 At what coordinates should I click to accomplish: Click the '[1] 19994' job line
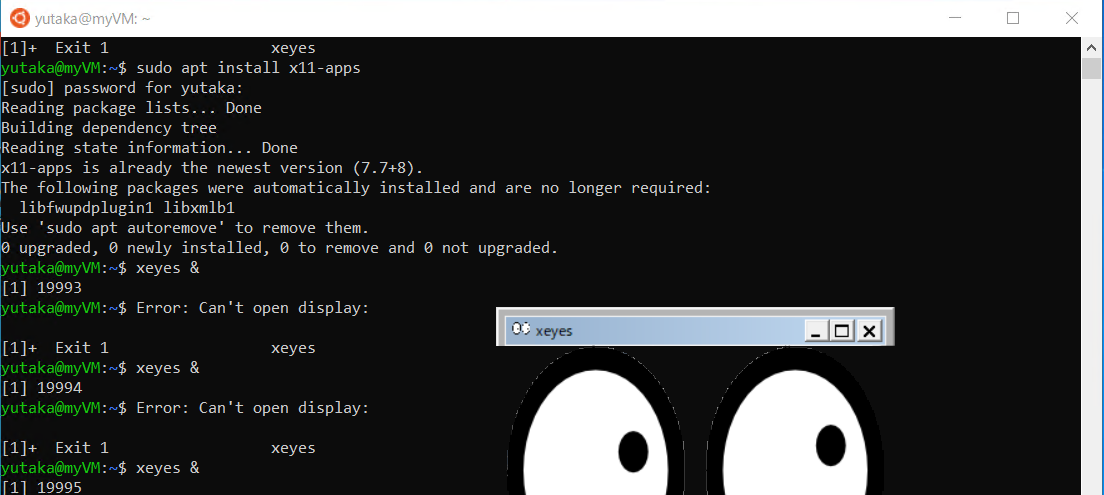point(42,388)
